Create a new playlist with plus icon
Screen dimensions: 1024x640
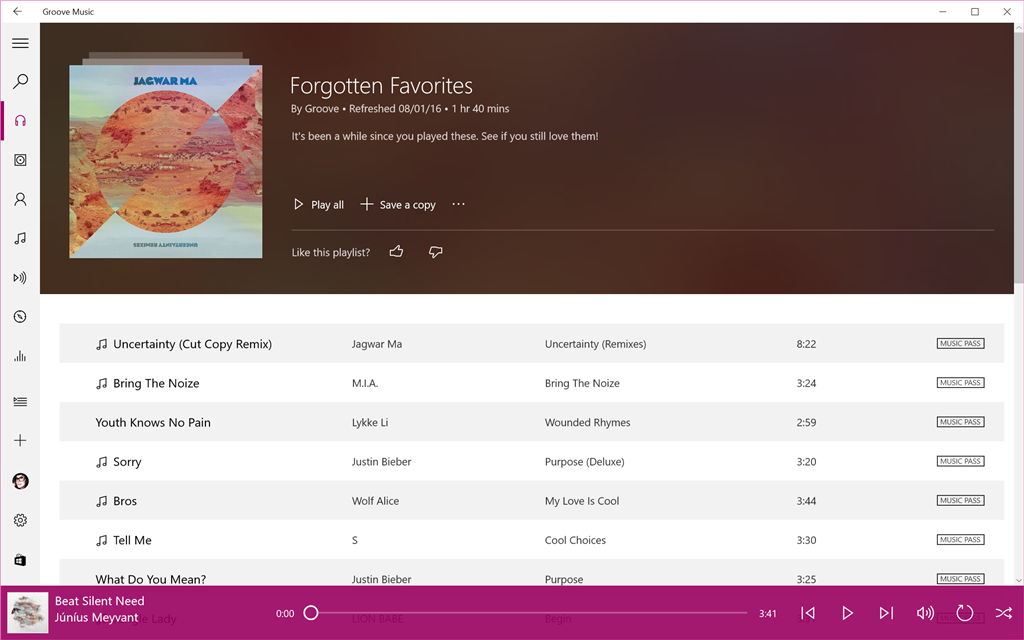[20, 440]
